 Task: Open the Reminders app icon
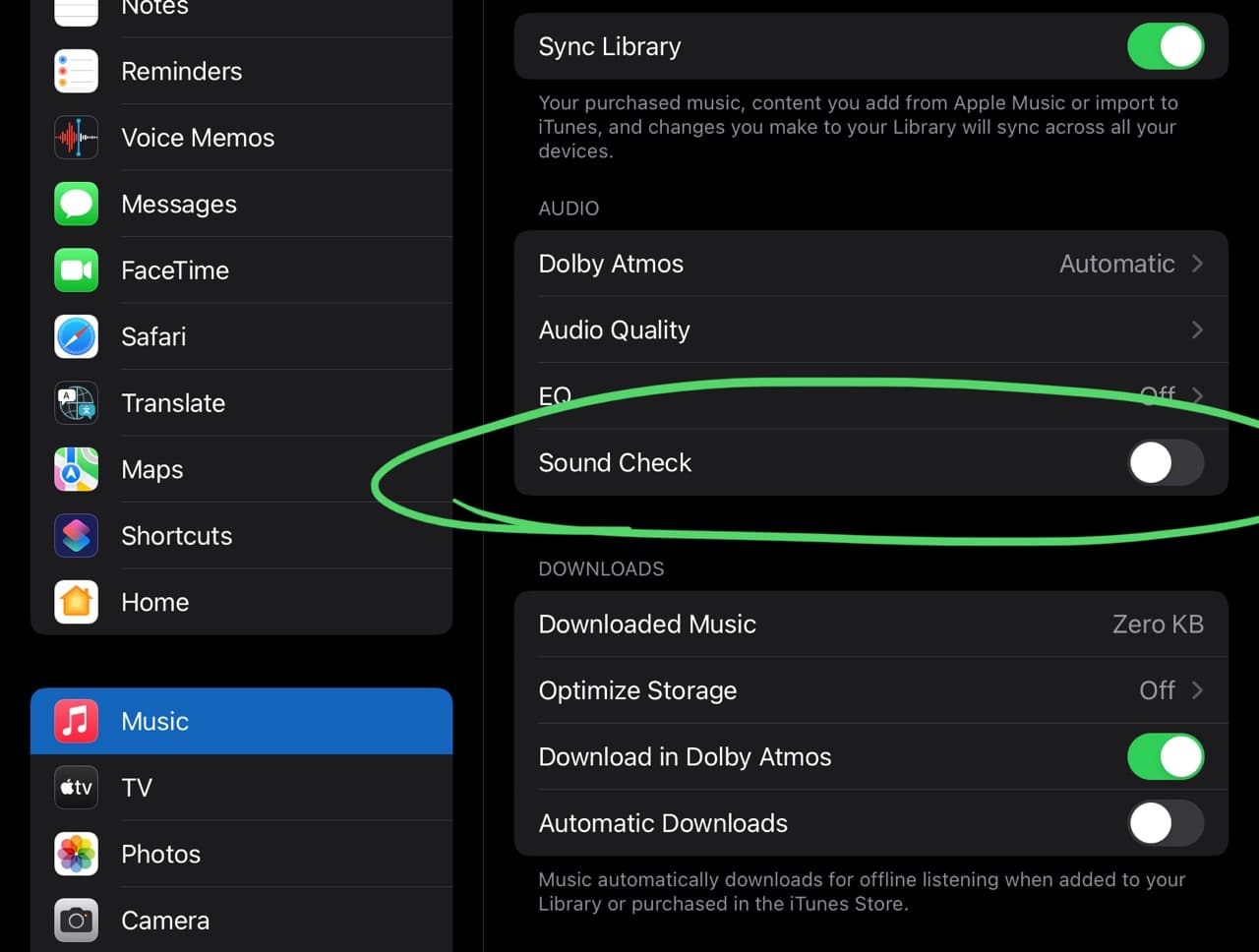coord(76,71)
